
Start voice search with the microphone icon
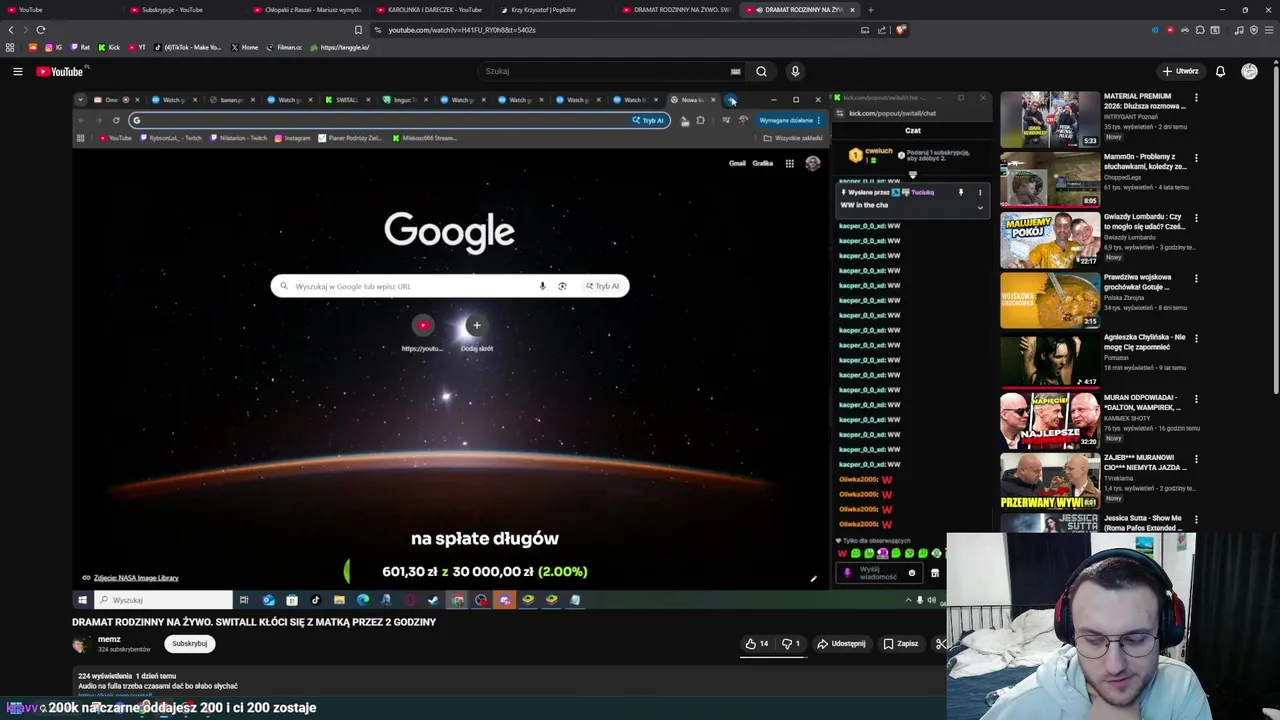click(795, 71)
